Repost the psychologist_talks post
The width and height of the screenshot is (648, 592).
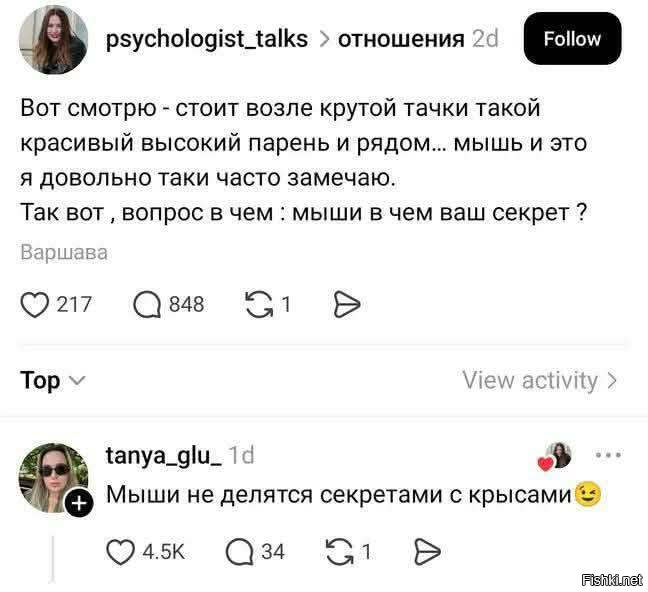pos(259,304)
